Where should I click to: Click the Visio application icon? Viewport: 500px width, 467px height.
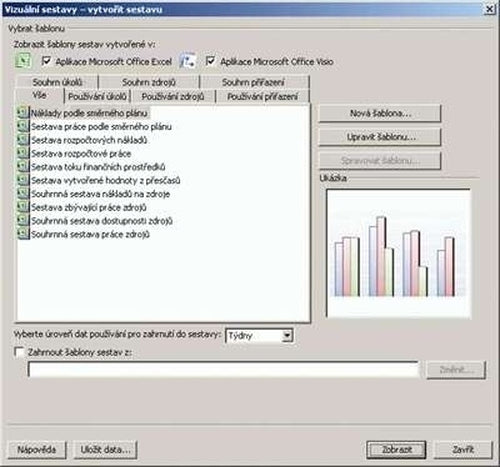pos(187,61)
